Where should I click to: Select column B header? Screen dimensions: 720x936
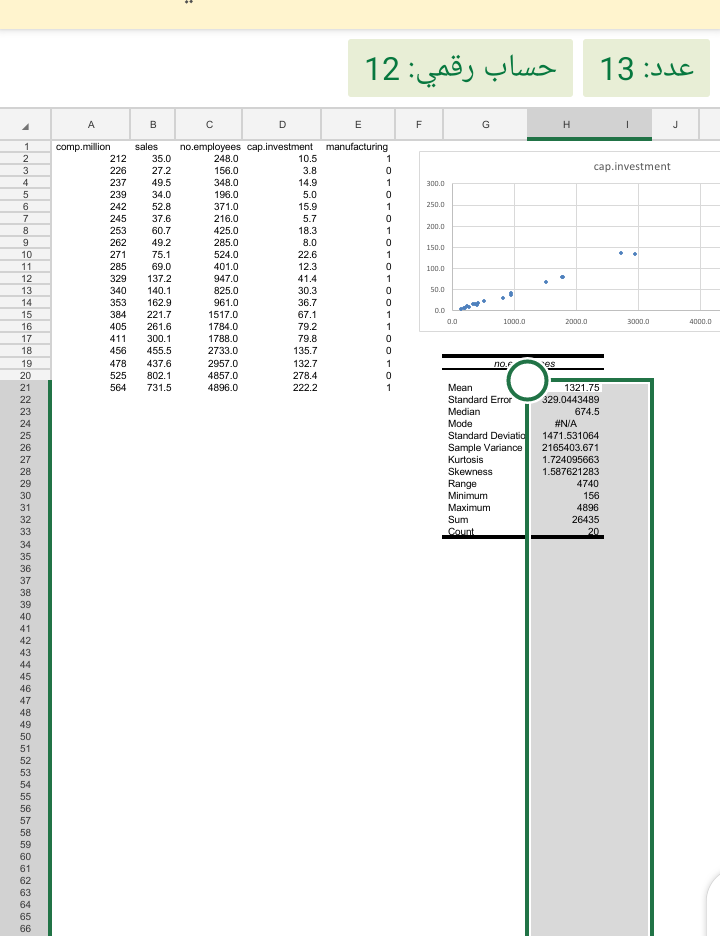(153, 124)
